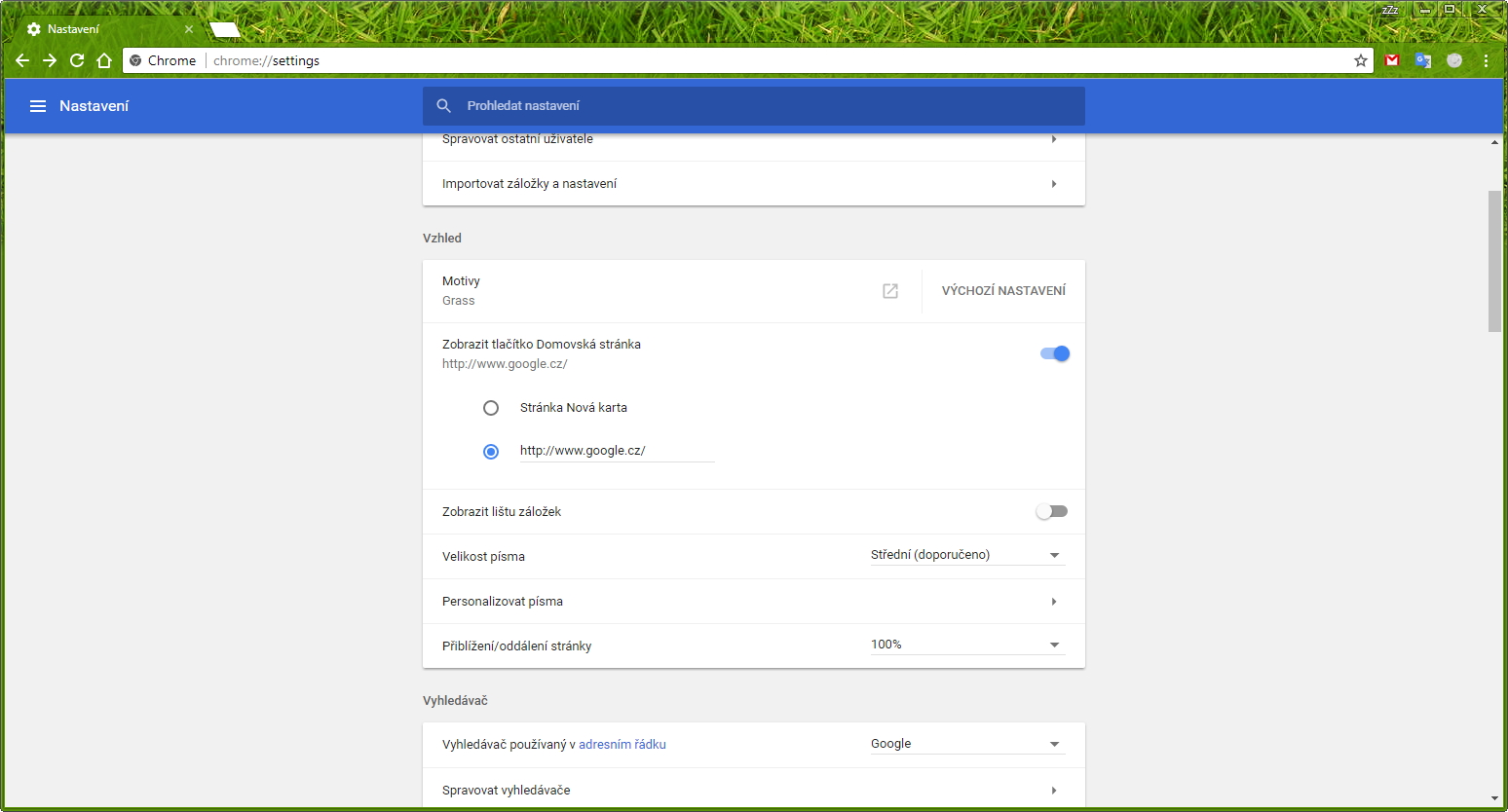Click the Motivy label

[461, 281]
